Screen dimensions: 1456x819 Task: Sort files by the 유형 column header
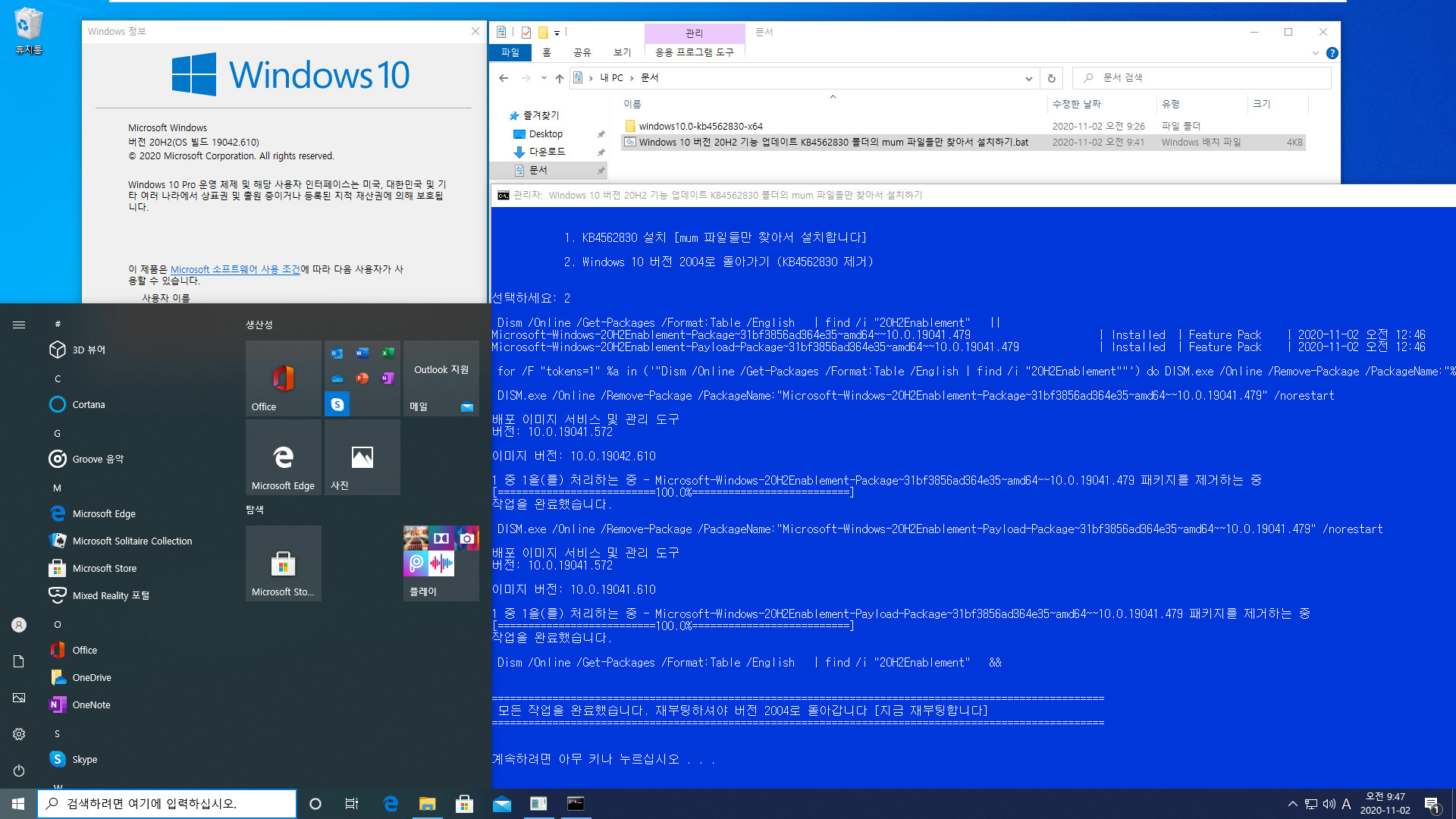pos(1202,104)
